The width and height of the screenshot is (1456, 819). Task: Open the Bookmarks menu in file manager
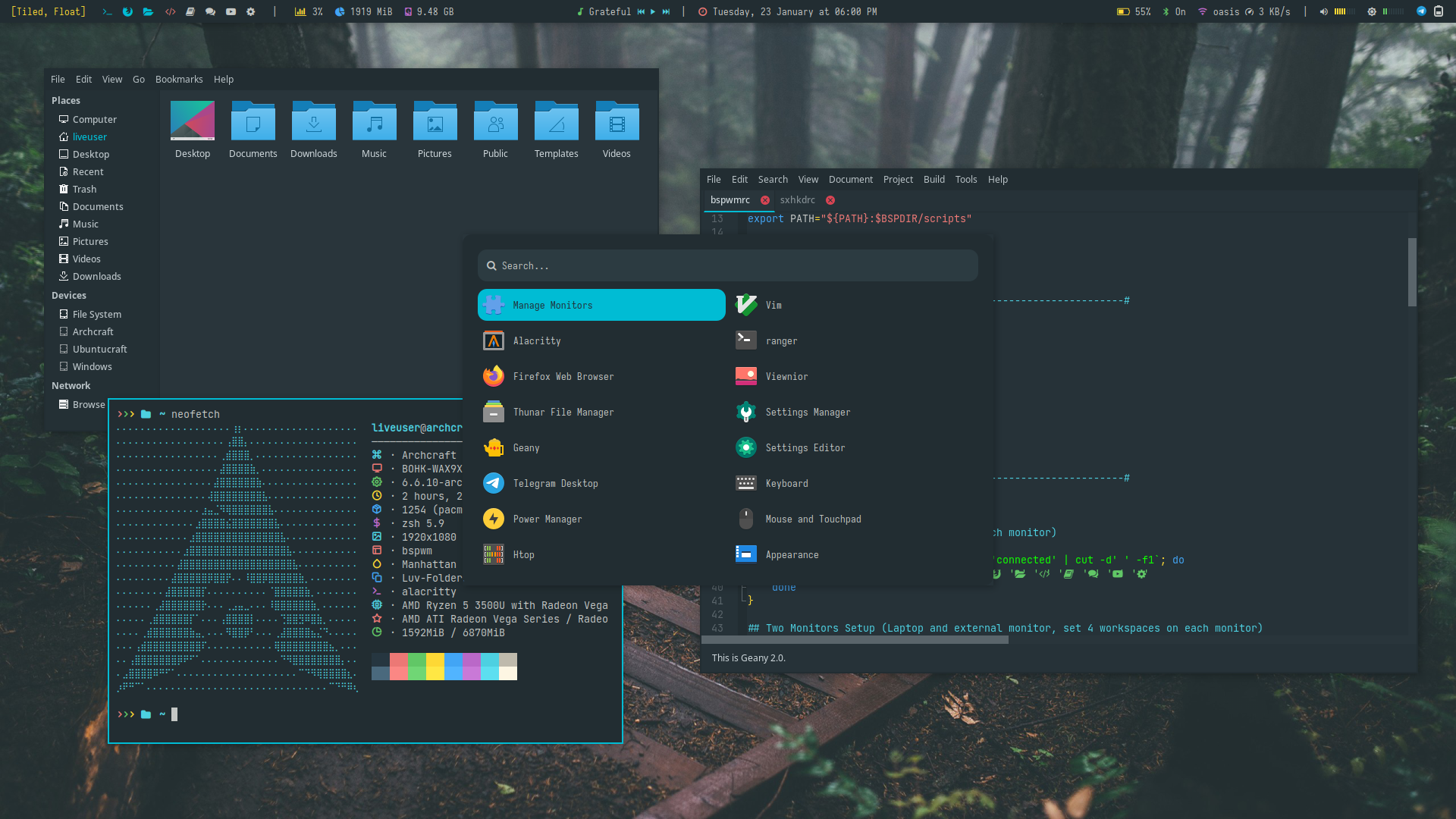click(179, 80)
